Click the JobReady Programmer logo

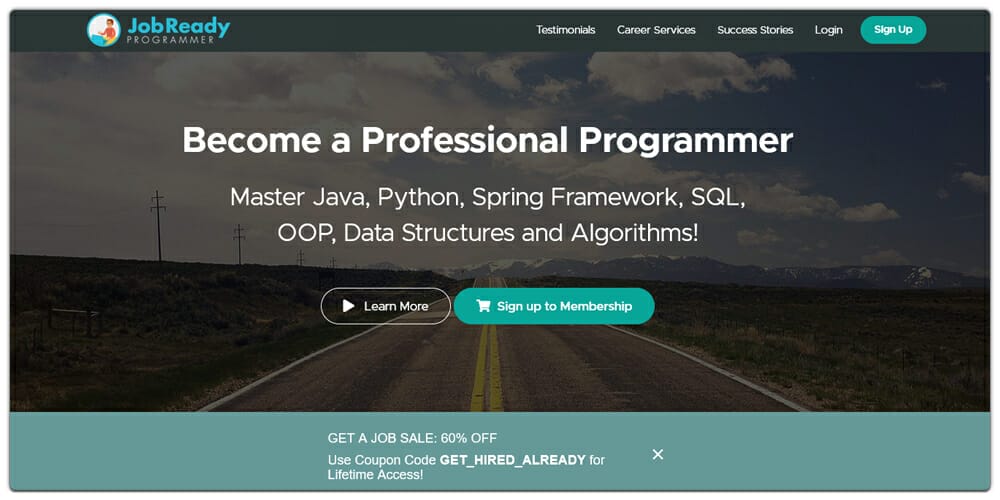[x=158, y=30]
